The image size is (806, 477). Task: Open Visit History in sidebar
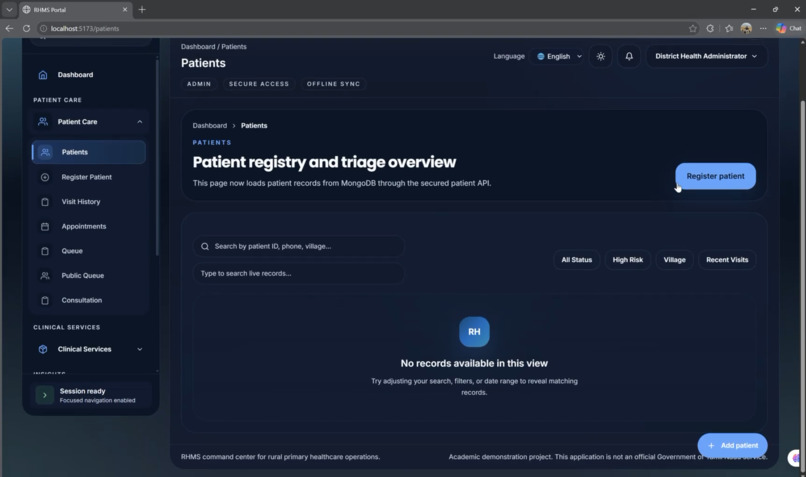click(x=88, y=202)
